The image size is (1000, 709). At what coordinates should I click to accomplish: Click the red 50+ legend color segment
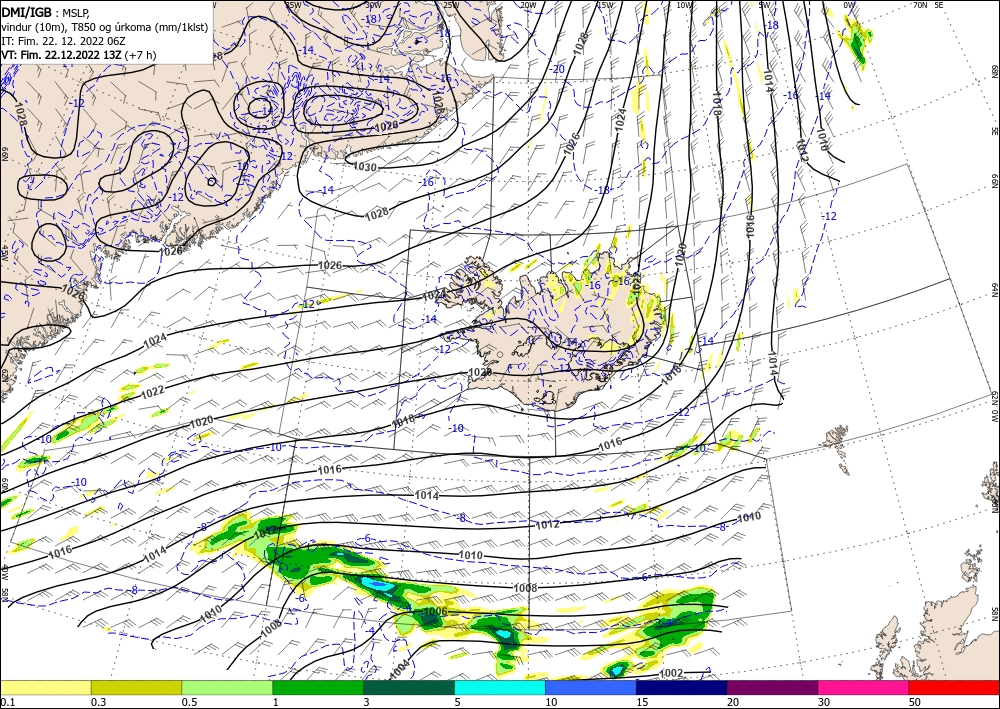point(954,687)
